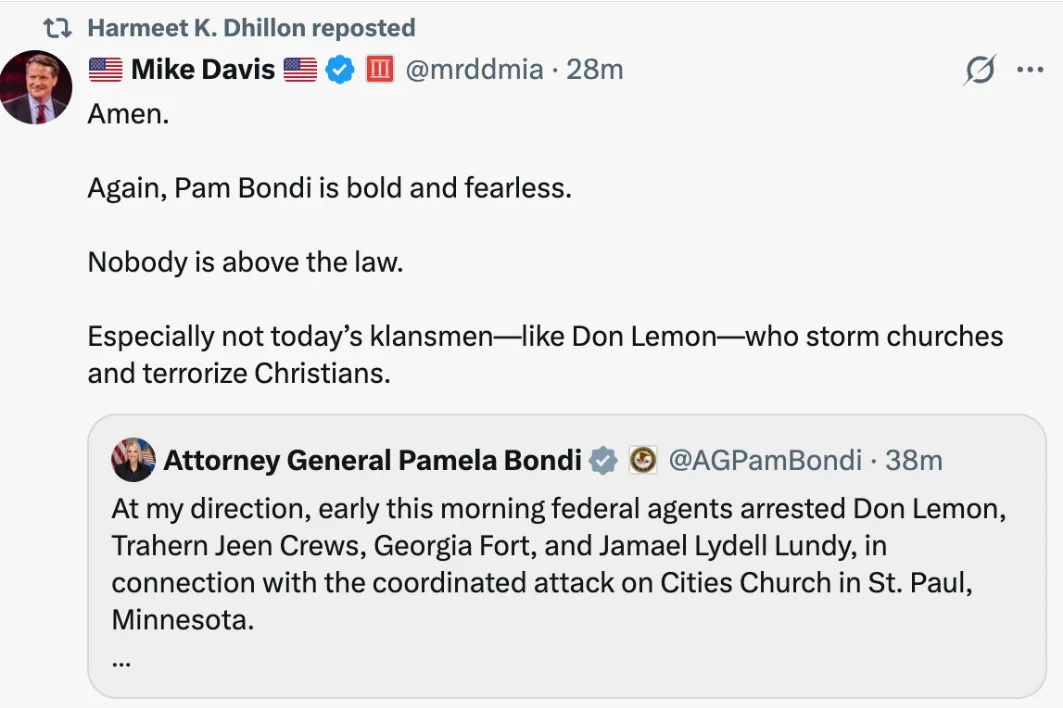1063x708 pixels.
Task: Click the 28m post timestamp
Action: coord(595,69)
